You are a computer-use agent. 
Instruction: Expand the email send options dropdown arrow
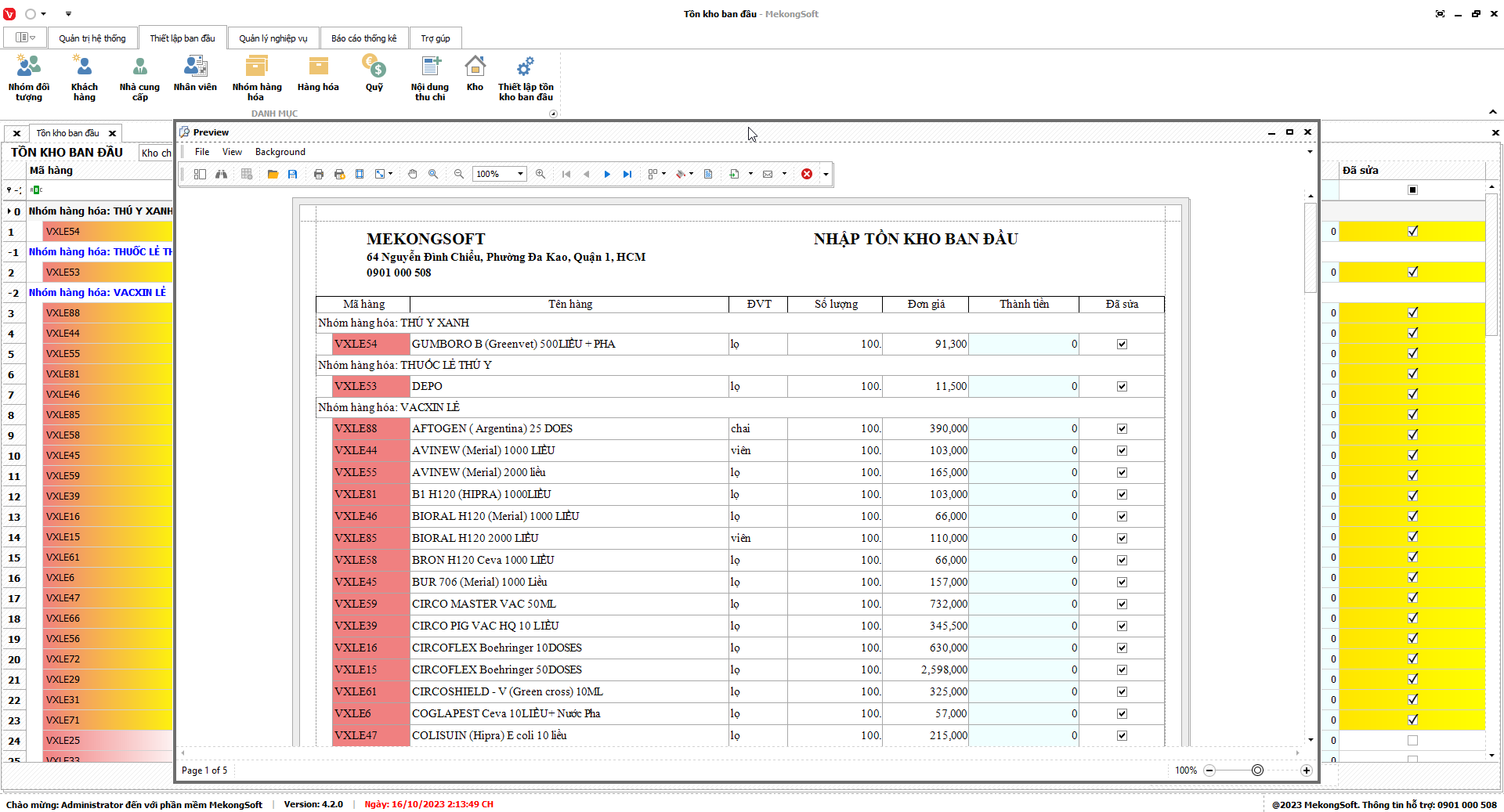784,174
